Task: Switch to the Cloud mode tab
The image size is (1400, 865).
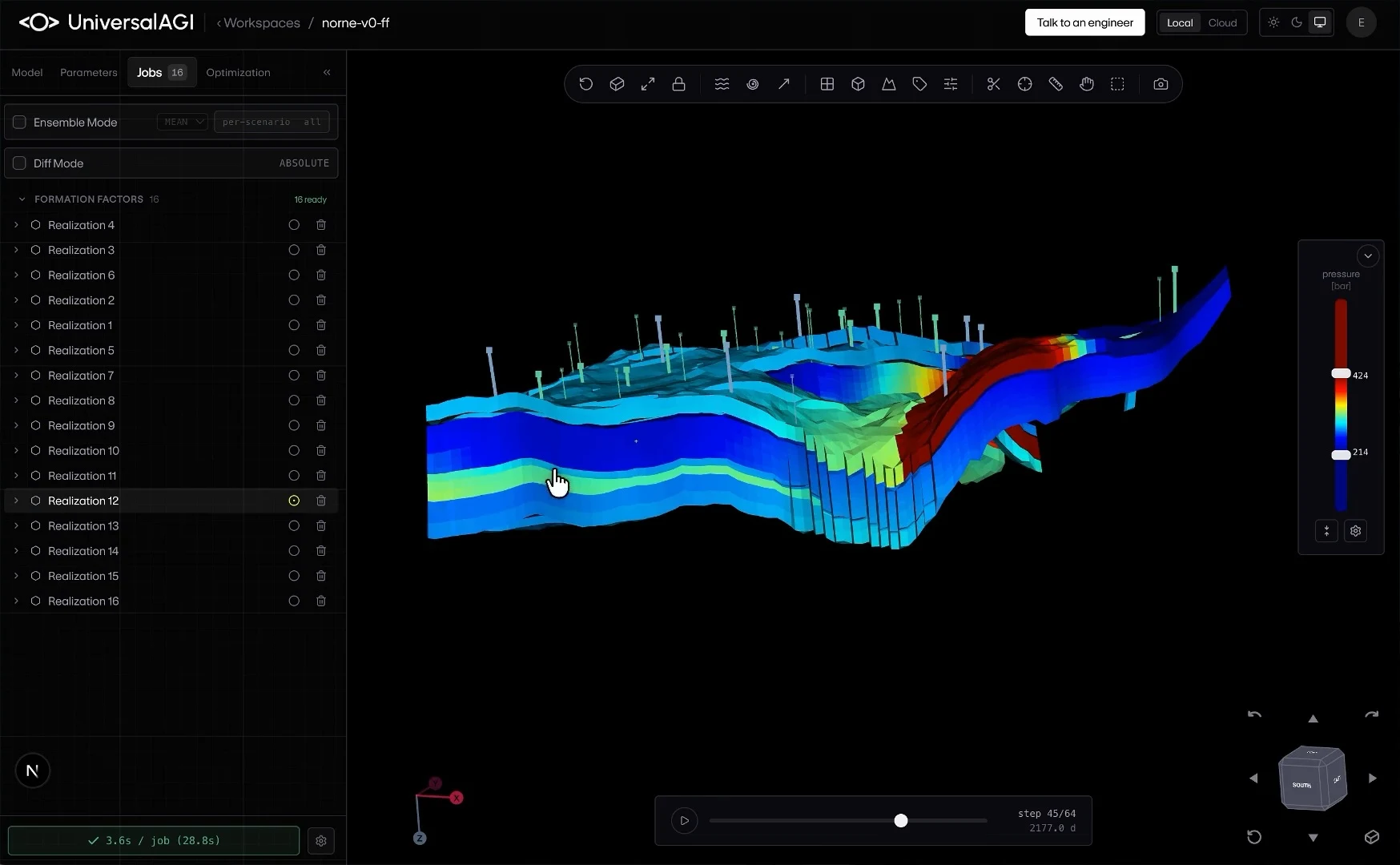Action: (1222, 22)
